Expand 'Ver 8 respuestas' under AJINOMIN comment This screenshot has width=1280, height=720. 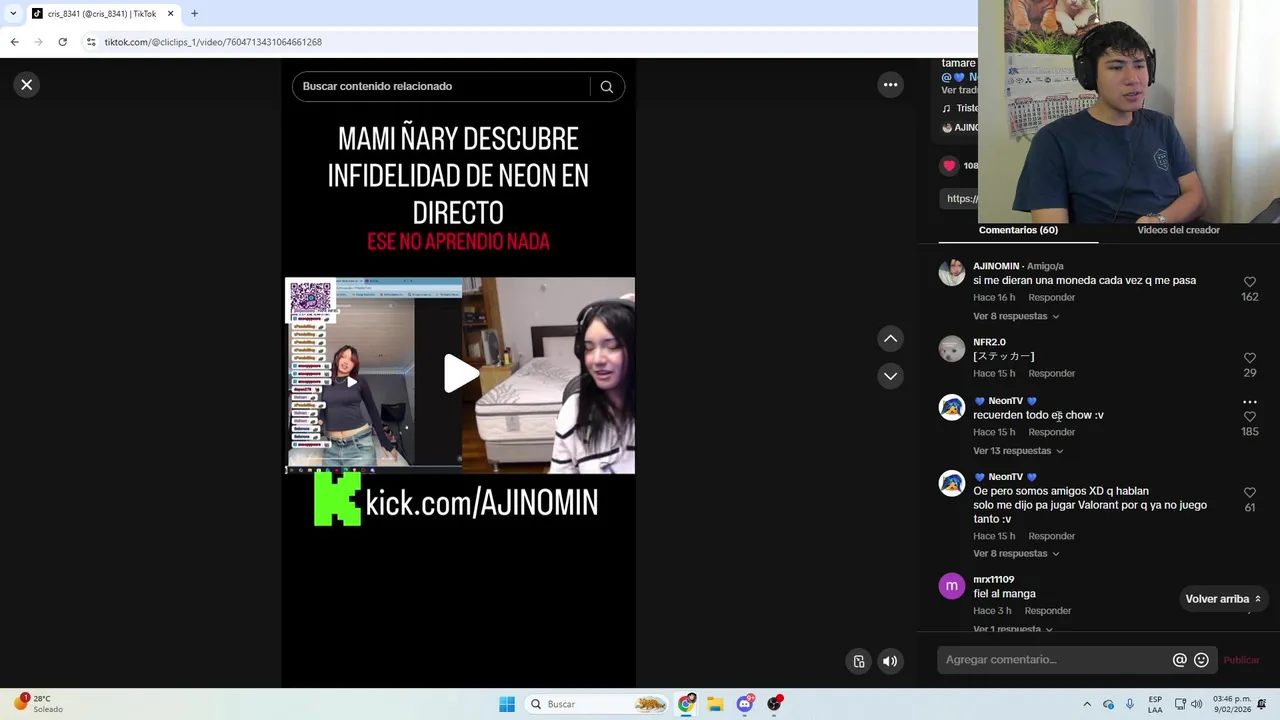[x=1016, y=316]
